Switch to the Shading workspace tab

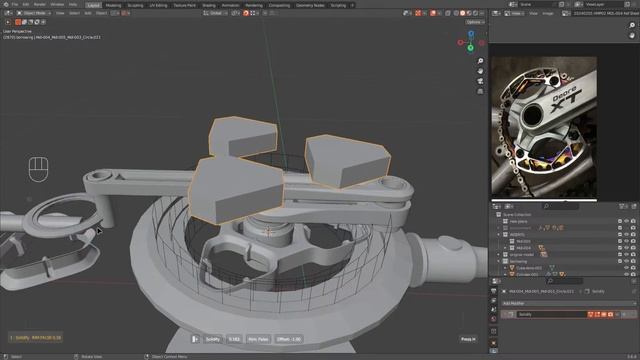click(209, 5)
